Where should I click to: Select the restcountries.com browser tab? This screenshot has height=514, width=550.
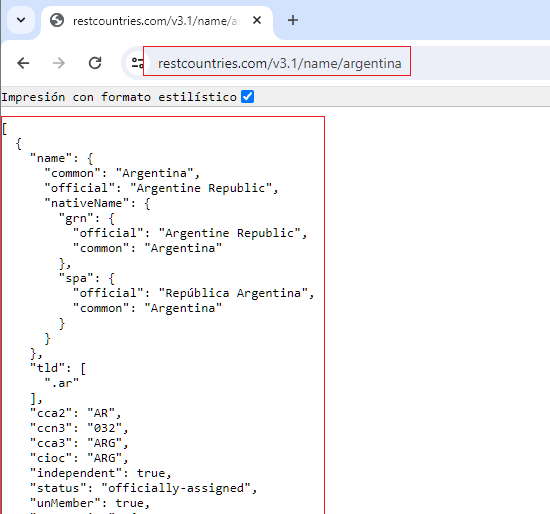pos(157,21)
